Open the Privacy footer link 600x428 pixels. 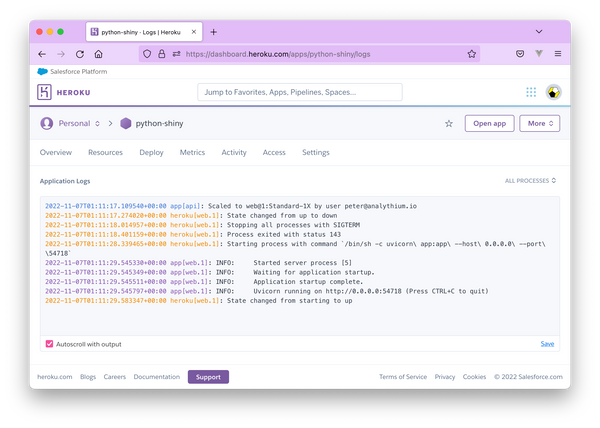pos(445,377)
